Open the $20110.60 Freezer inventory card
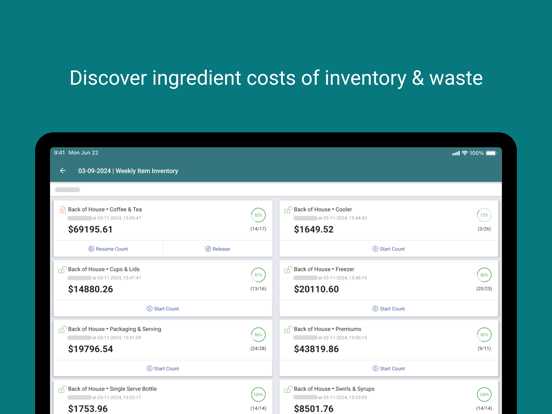Screen dimensions: 552x414 [389, 281]
